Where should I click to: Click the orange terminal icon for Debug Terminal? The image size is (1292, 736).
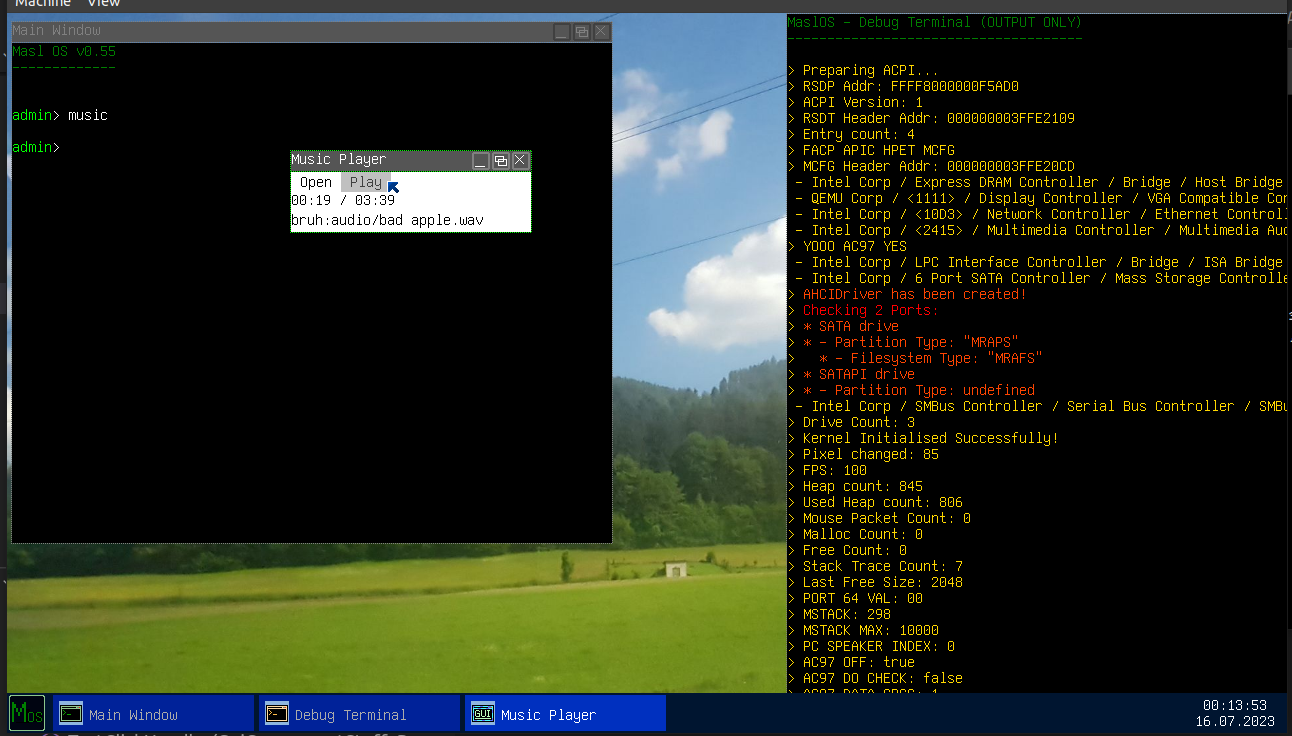coord(277,714)
